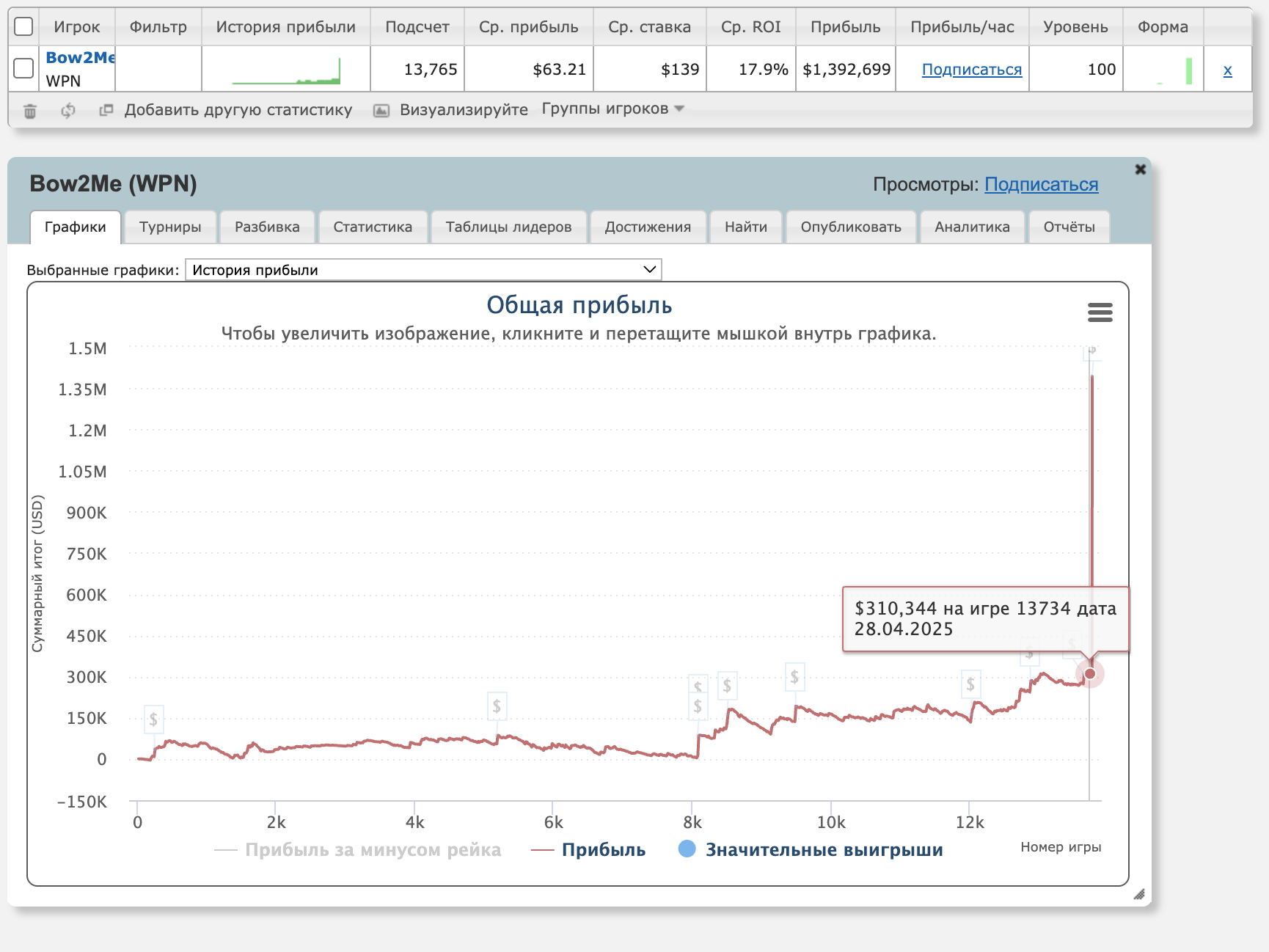Check the Bow2Me row checkbox
Screen dimensions: 1269x952
click(x=24, y=68)
